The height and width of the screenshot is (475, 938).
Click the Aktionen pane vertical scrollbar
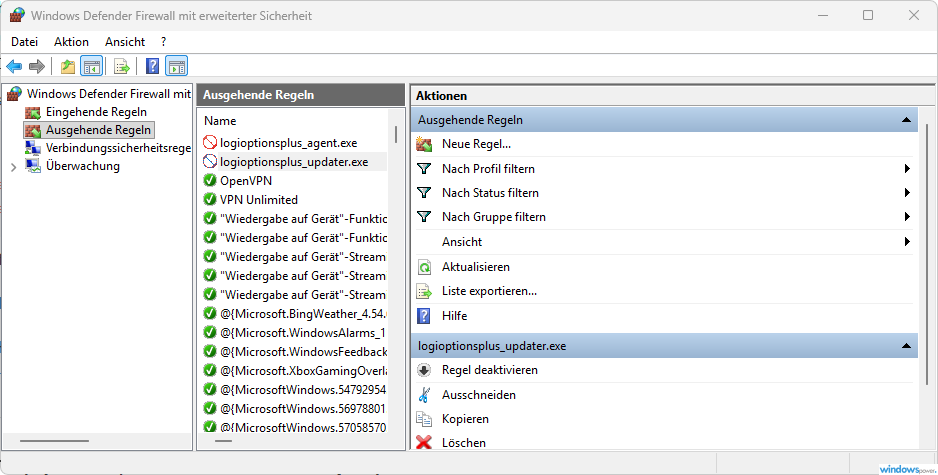(928, 254)
